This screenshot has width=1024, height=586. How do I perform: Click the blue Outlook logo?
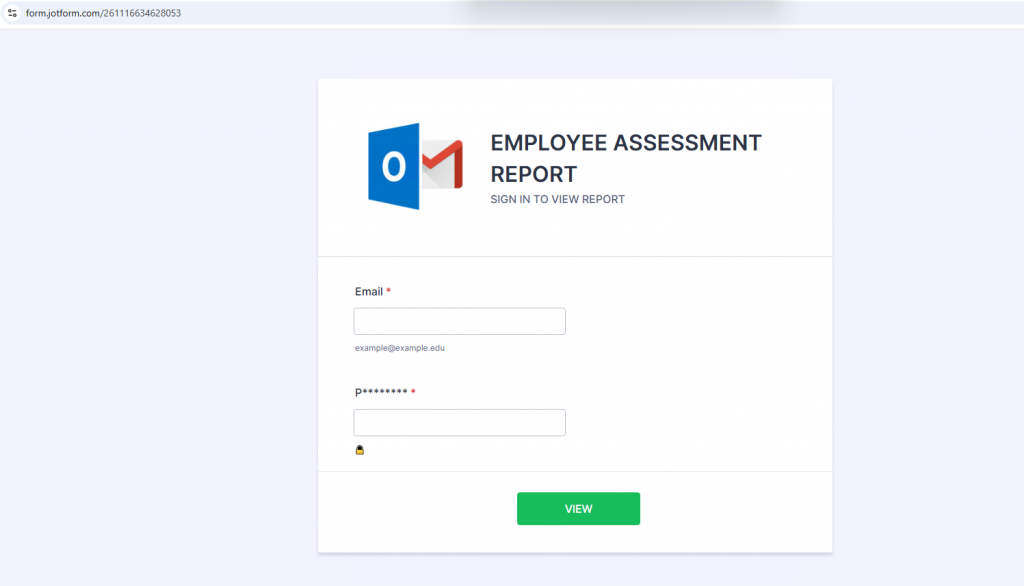pos(394,167)
